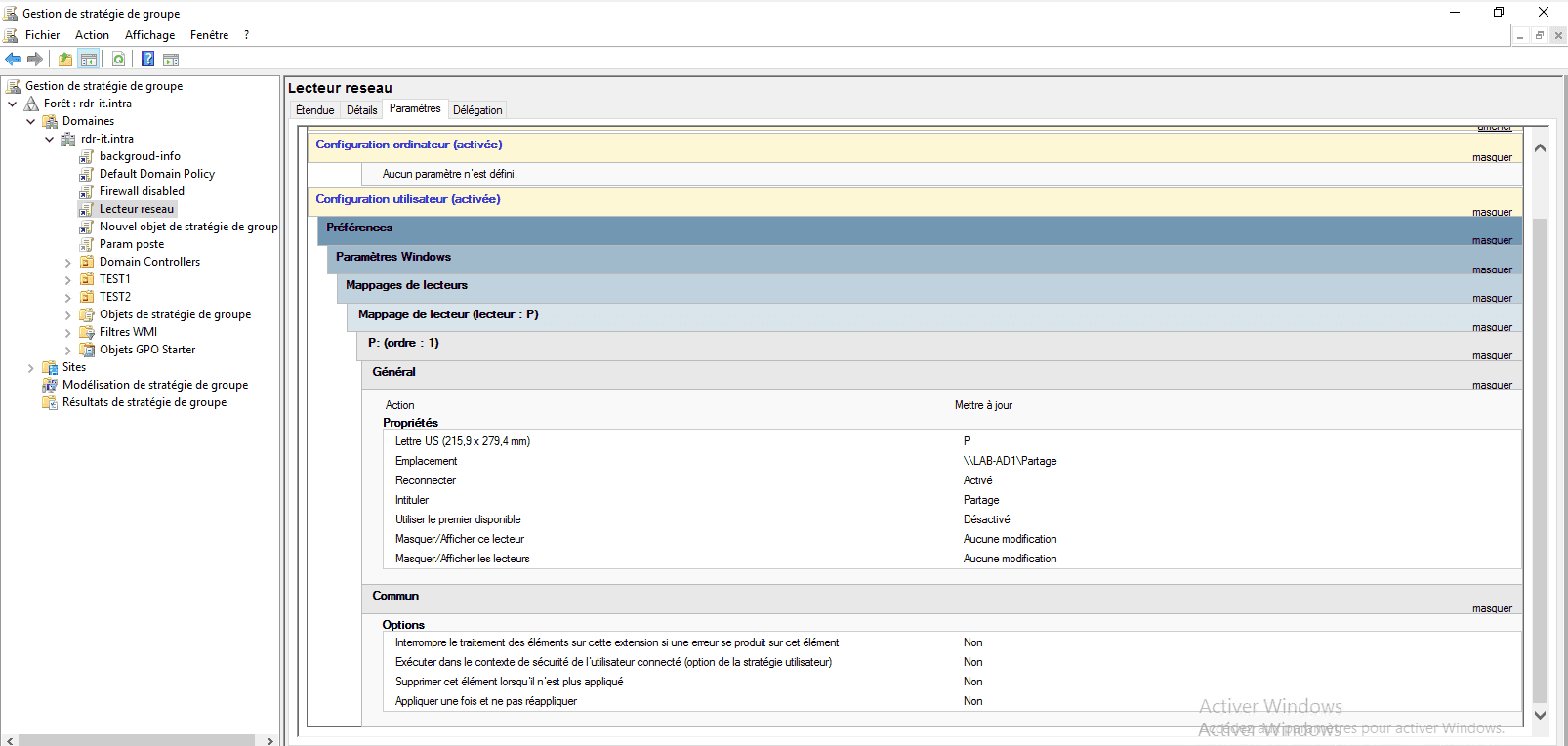The width and height of the screenshot is (1568, 746).
Task: Toggle the show/hide action pane toolbar icon
Action: [x=171, y=60]
